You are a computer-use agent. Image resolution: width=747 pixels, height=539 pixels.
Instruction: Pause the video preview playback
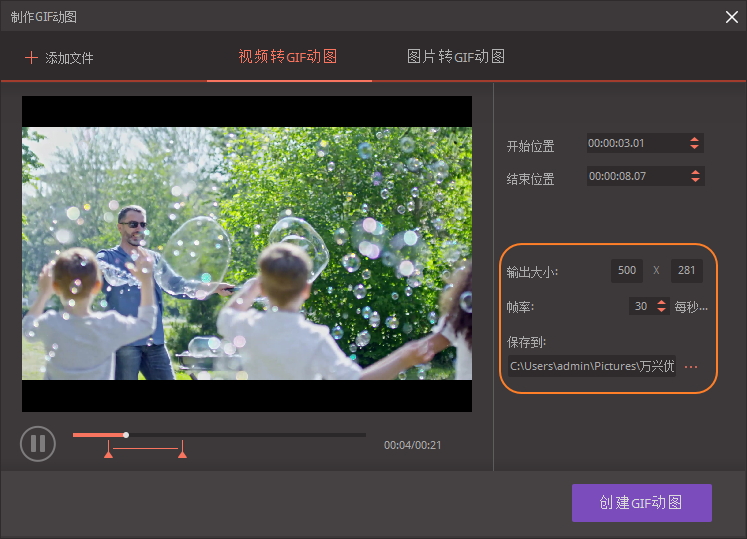[38, 443]
